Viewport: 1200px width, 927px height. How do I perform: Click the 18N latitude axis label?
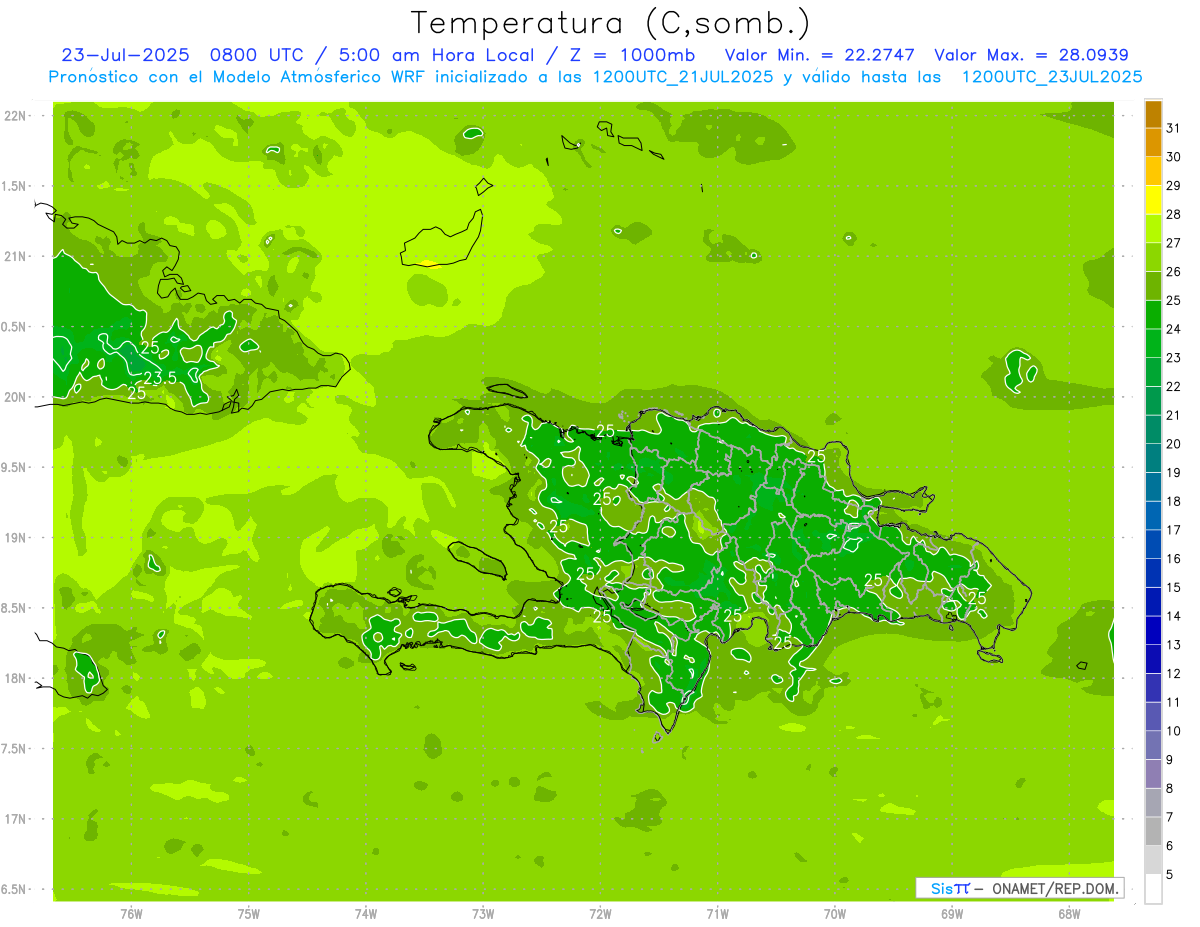17,679
